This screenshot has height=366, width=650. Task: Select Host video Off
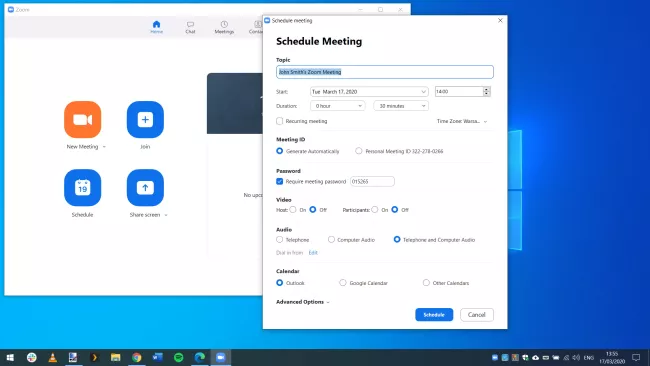point(313,210)
